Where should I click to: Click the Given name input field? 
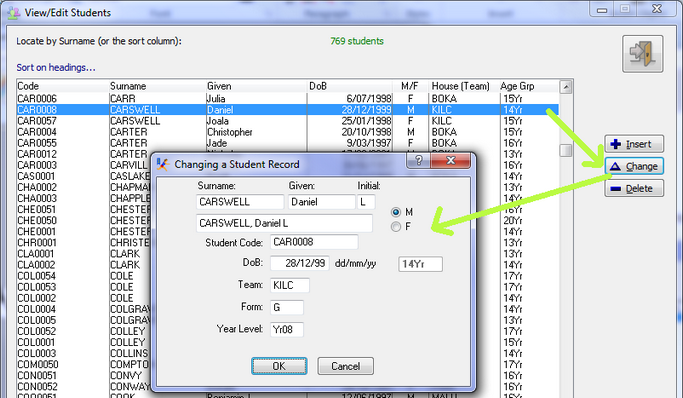click(x=321, y=202)
